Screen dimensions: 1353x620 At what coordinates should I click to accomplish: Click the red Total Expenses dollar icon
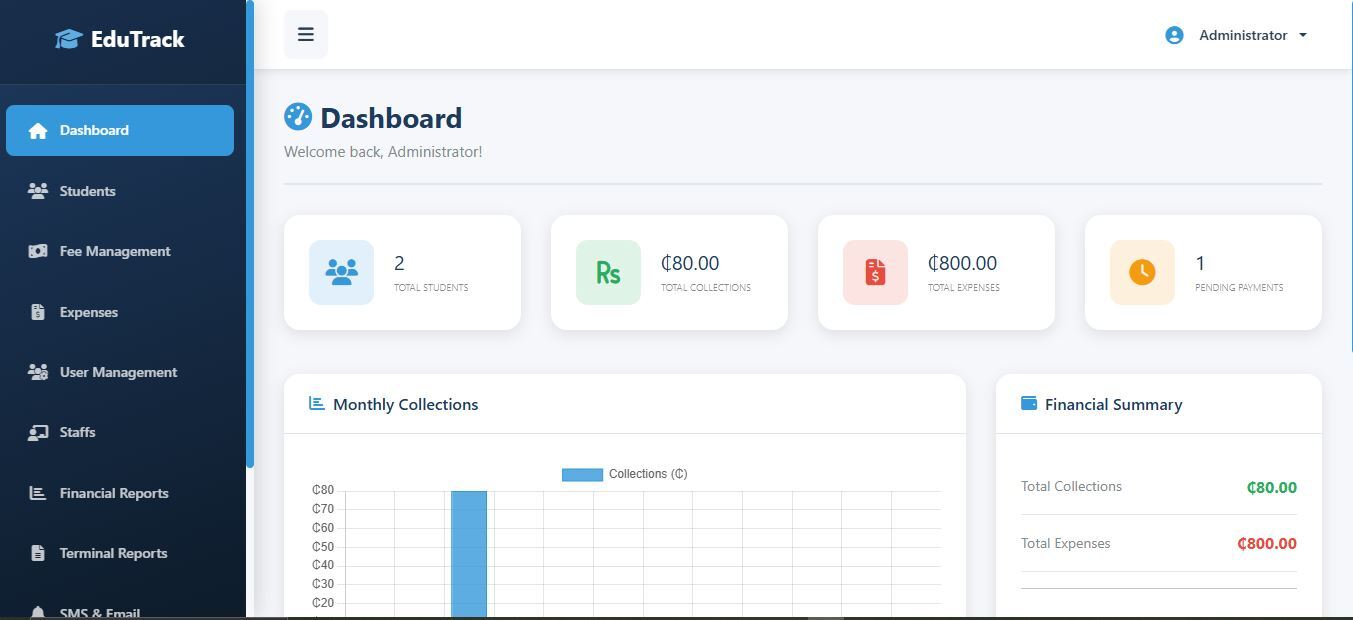(875, 272)
